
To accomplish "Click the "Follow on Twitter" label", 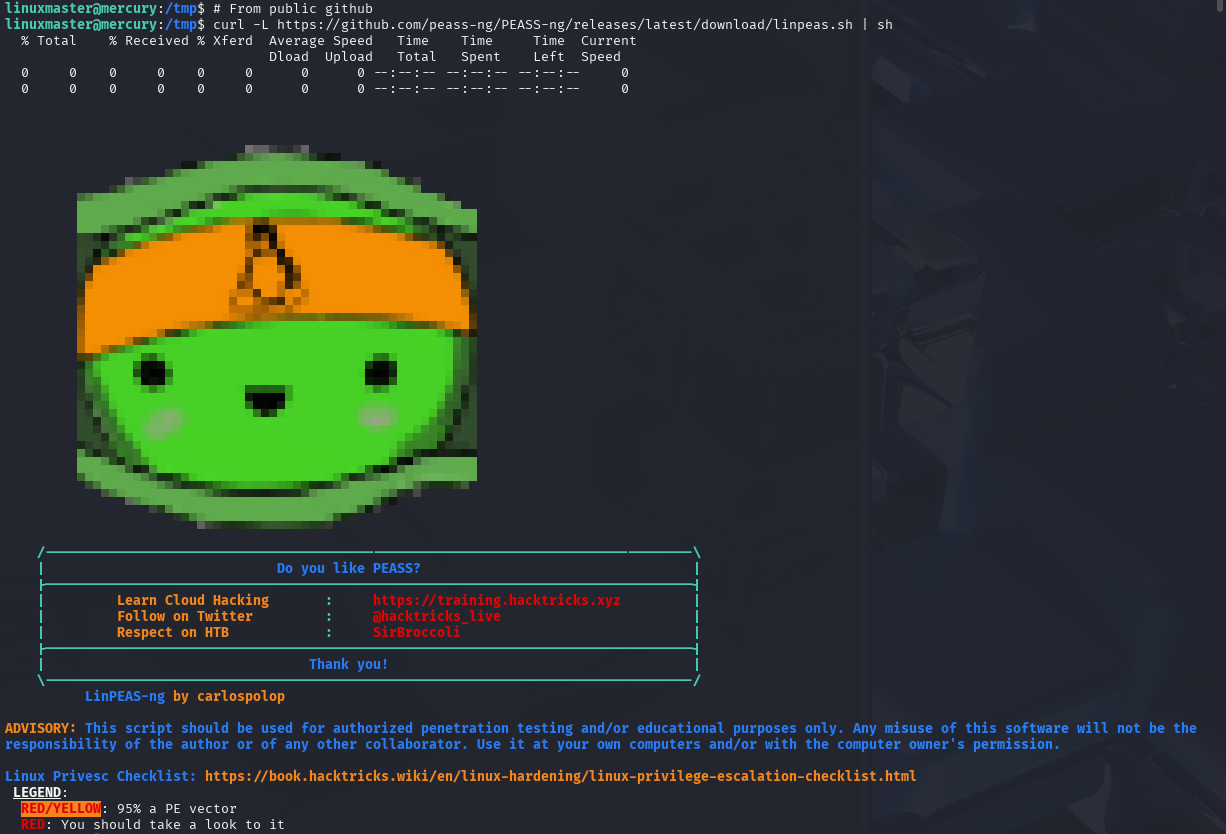I will click(x=185, y=616).
